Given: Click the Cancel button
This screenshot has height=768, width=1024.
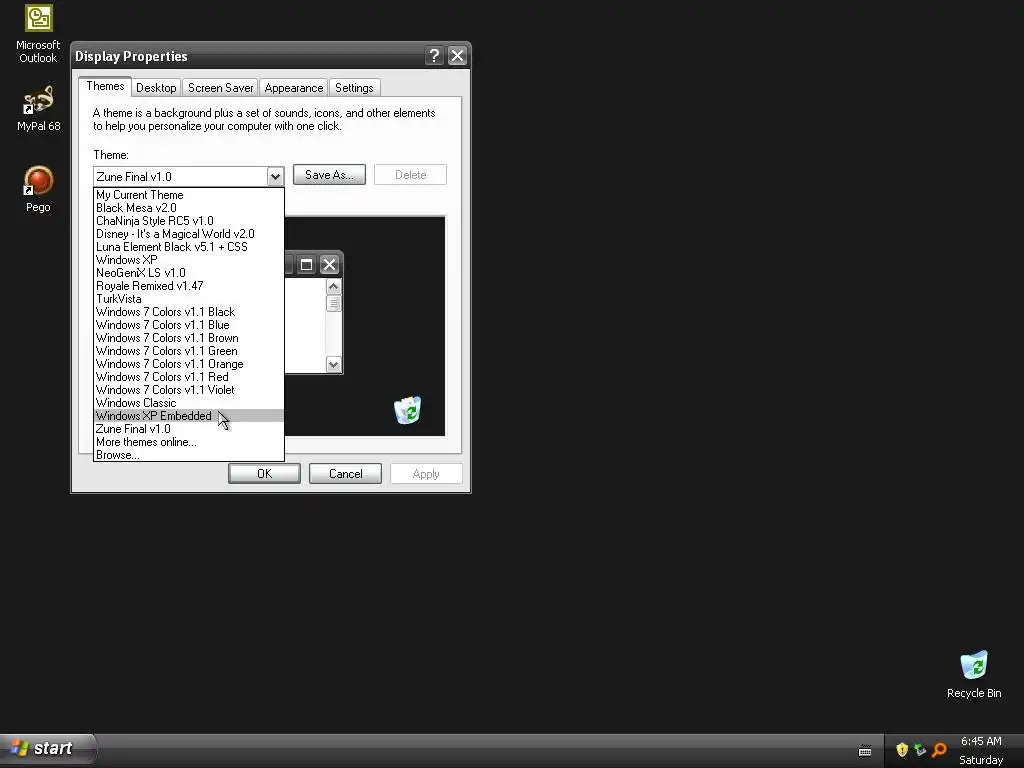Looking at the screenshot, I should coord(345,473).
